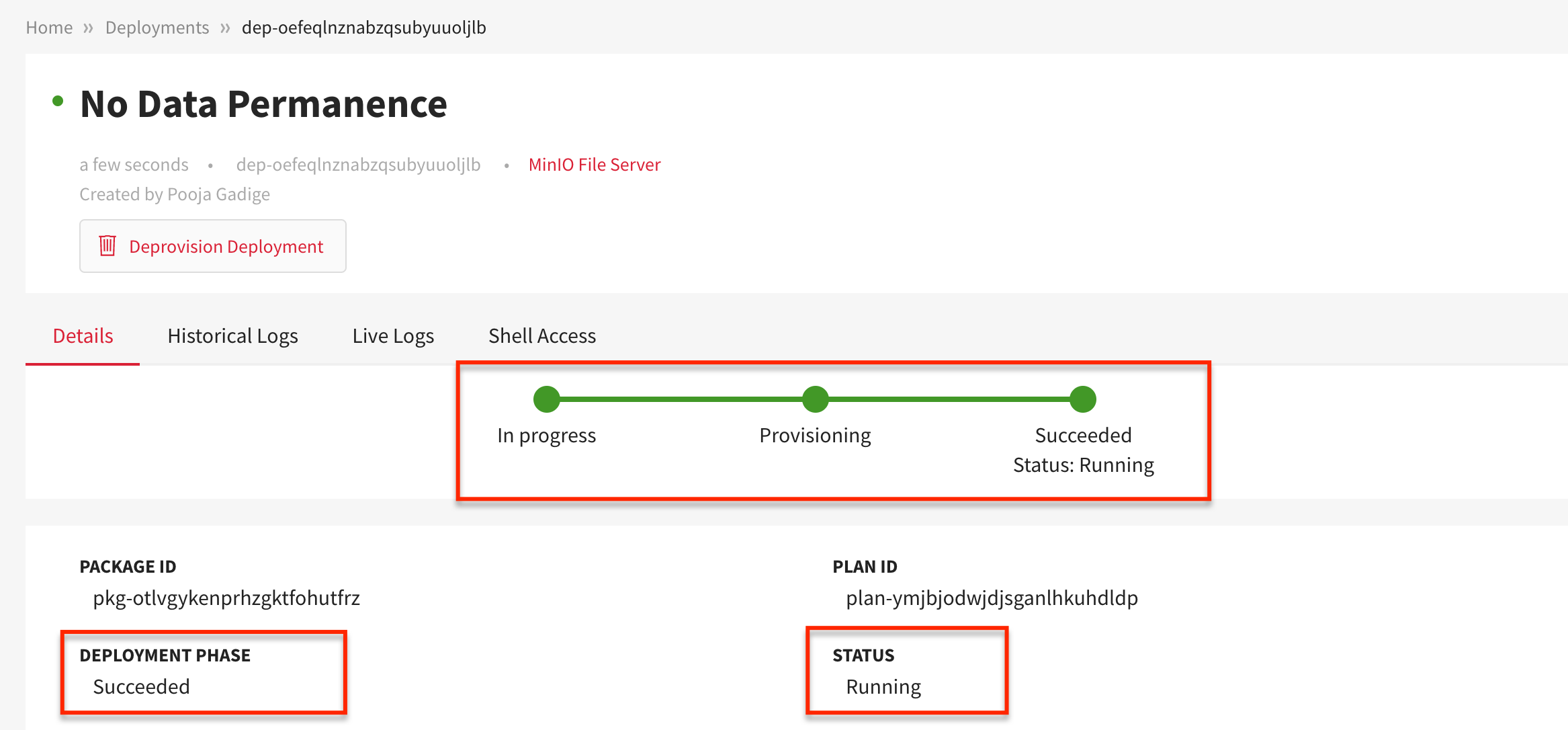This screenshot has height=730, width=1568.
Task: Open the Live Logs tab
Action: tap(393, 335)
